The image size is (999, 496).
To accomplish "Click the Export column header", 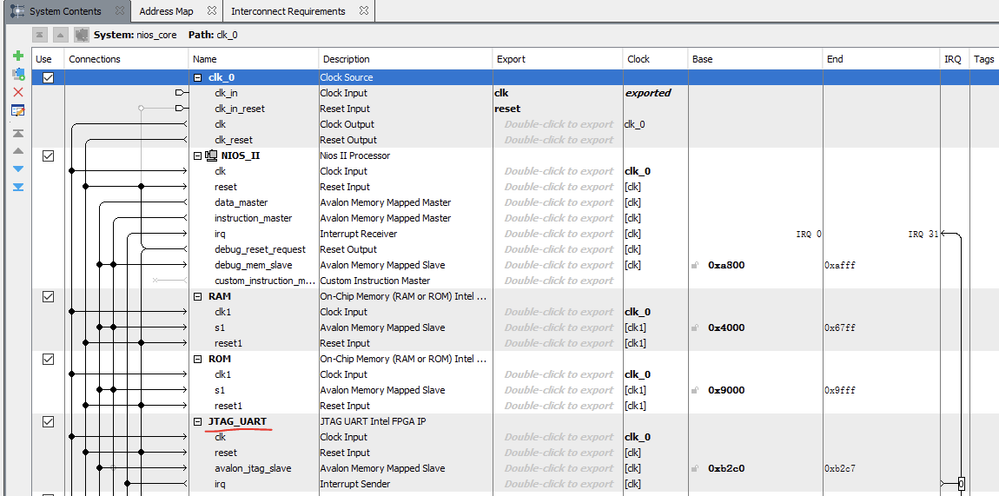I will [x=557, y=59].
